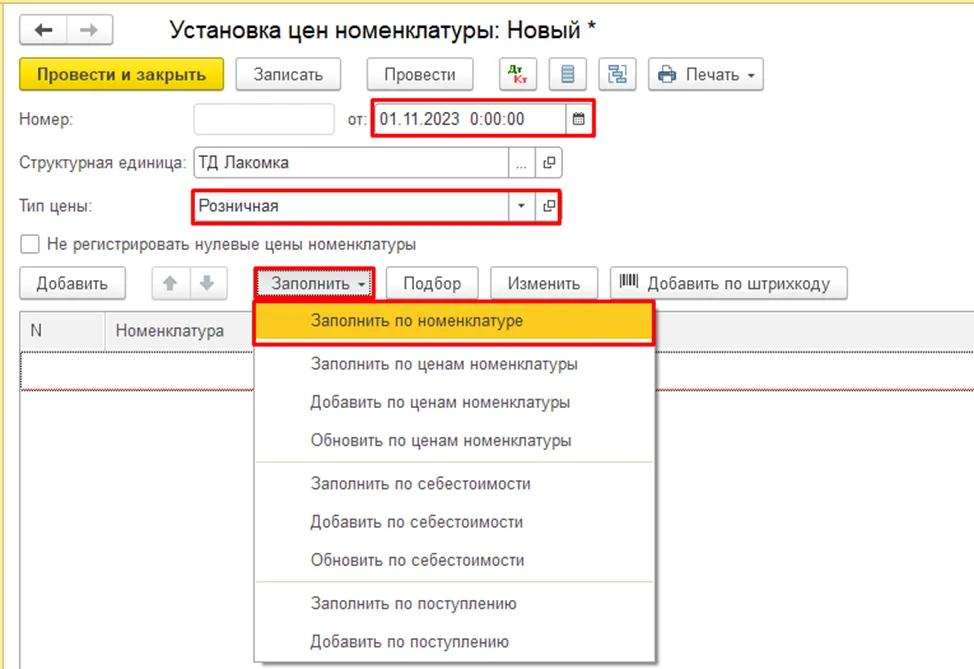Focus the Номер input field

[x=264, y=119]
